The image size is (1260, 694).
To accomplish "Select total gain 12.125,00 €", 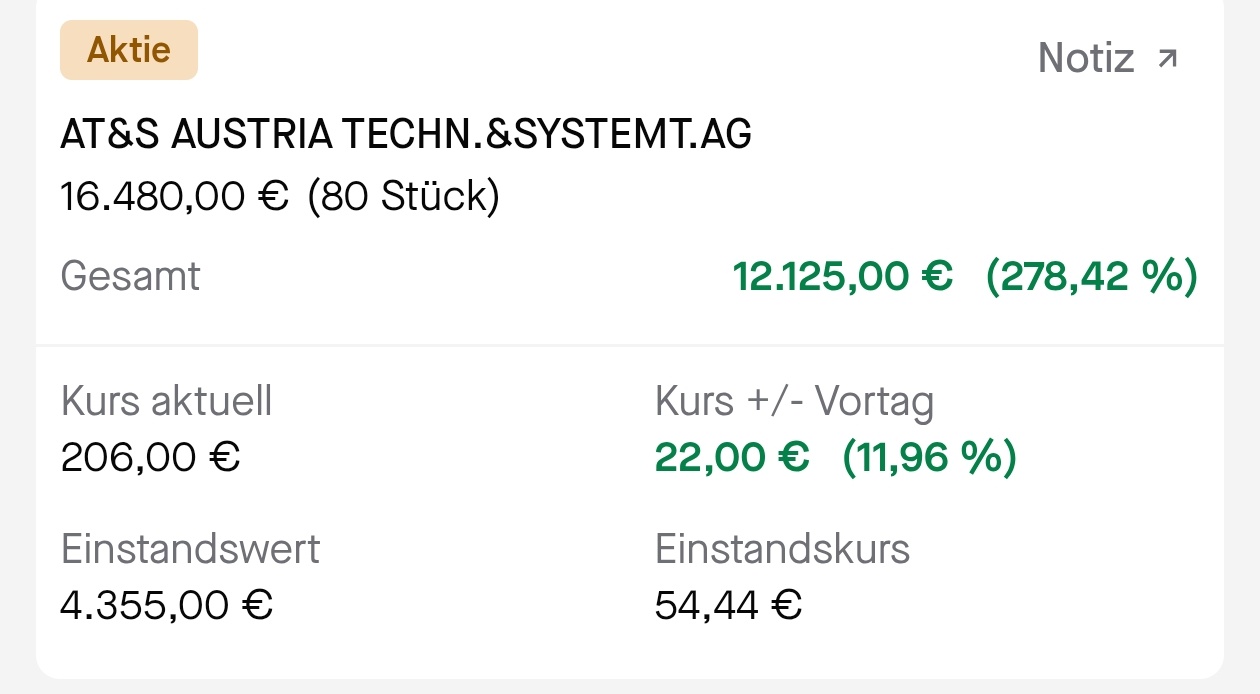I will tap(843, 276).
